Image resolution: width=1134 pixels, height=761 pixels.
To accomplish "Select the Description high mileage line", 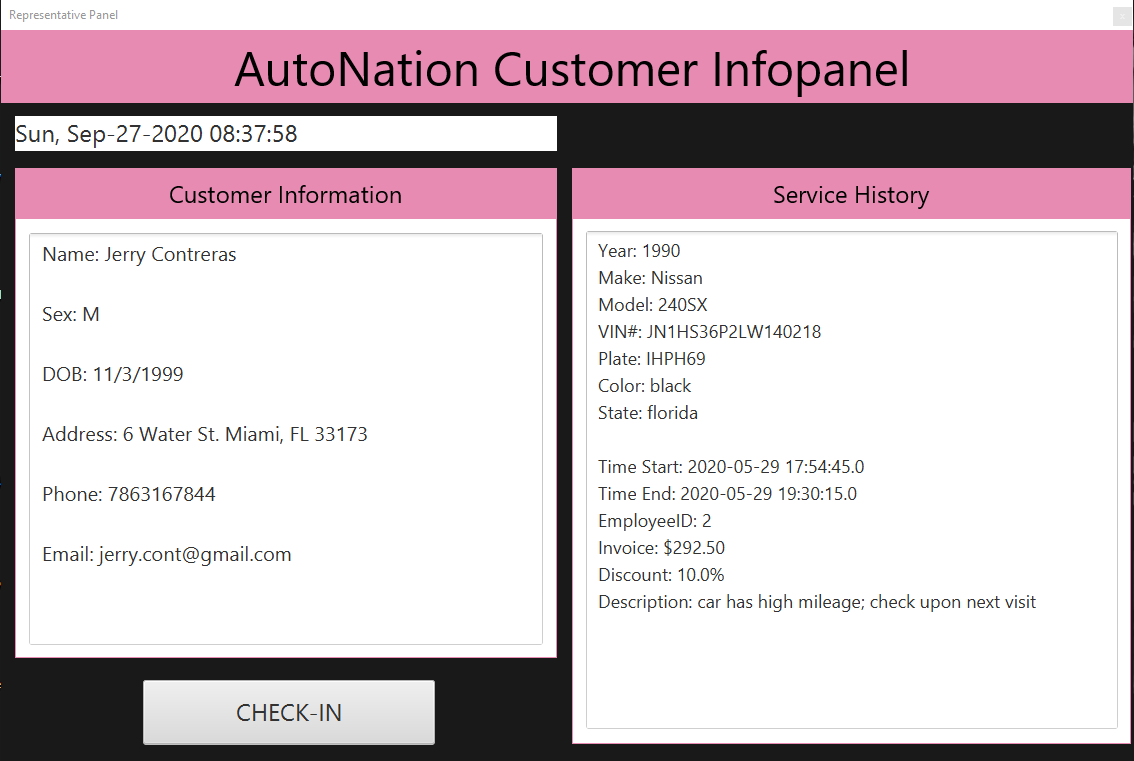I will pyautogui.click(x=817, y=602).
